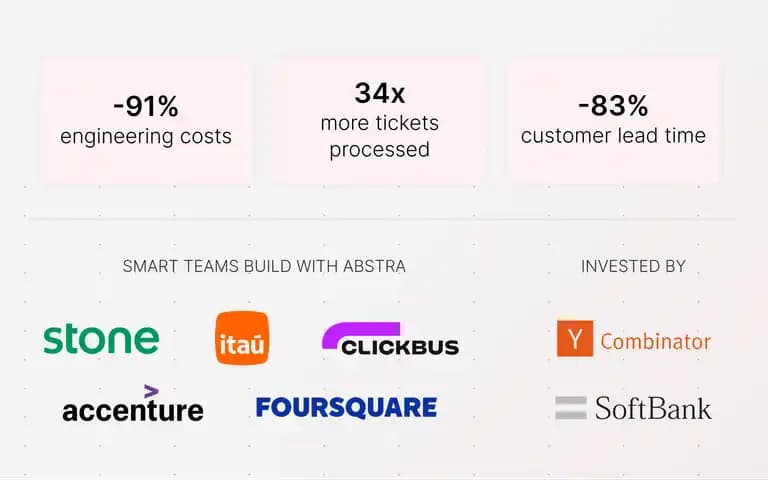Click the 'Smart teams build with Abstra' heading
768x480 pixels.
click(264, 266)
